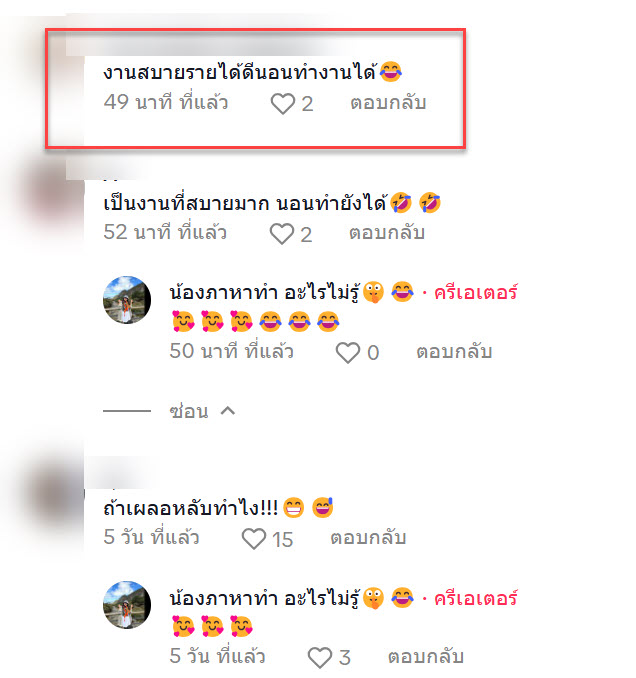
Task: Open the น้องภาหาทำ username on the upper reply
Action: [x=264, y=293]
